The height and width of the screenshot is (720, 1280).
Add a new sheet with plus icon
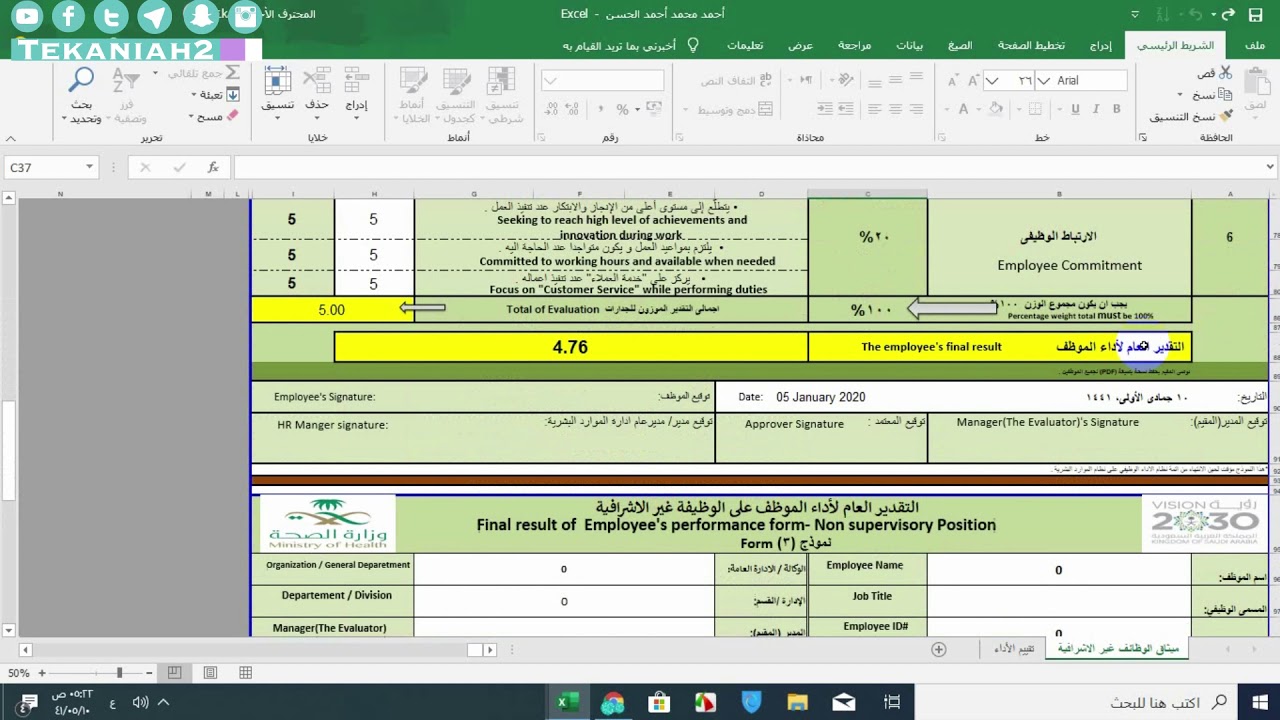[x=938, y=649]
